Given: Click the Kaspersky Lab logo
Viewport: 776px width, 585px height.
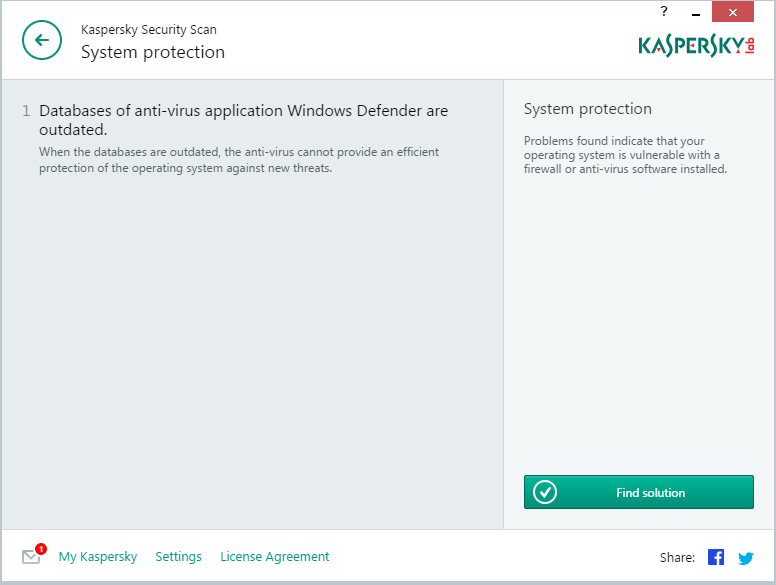Looking at the screenshot, I should [696, 46].
